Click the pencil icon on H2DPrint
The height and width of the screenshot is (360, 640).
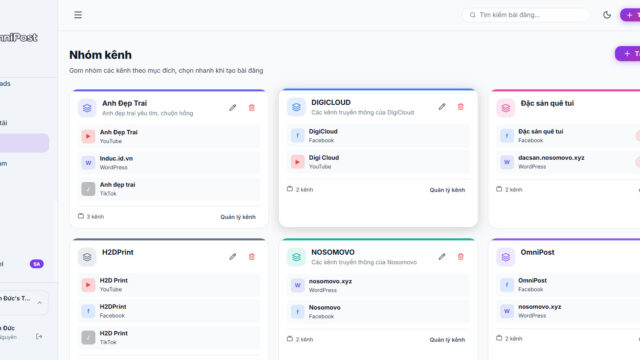coord(233,257)
